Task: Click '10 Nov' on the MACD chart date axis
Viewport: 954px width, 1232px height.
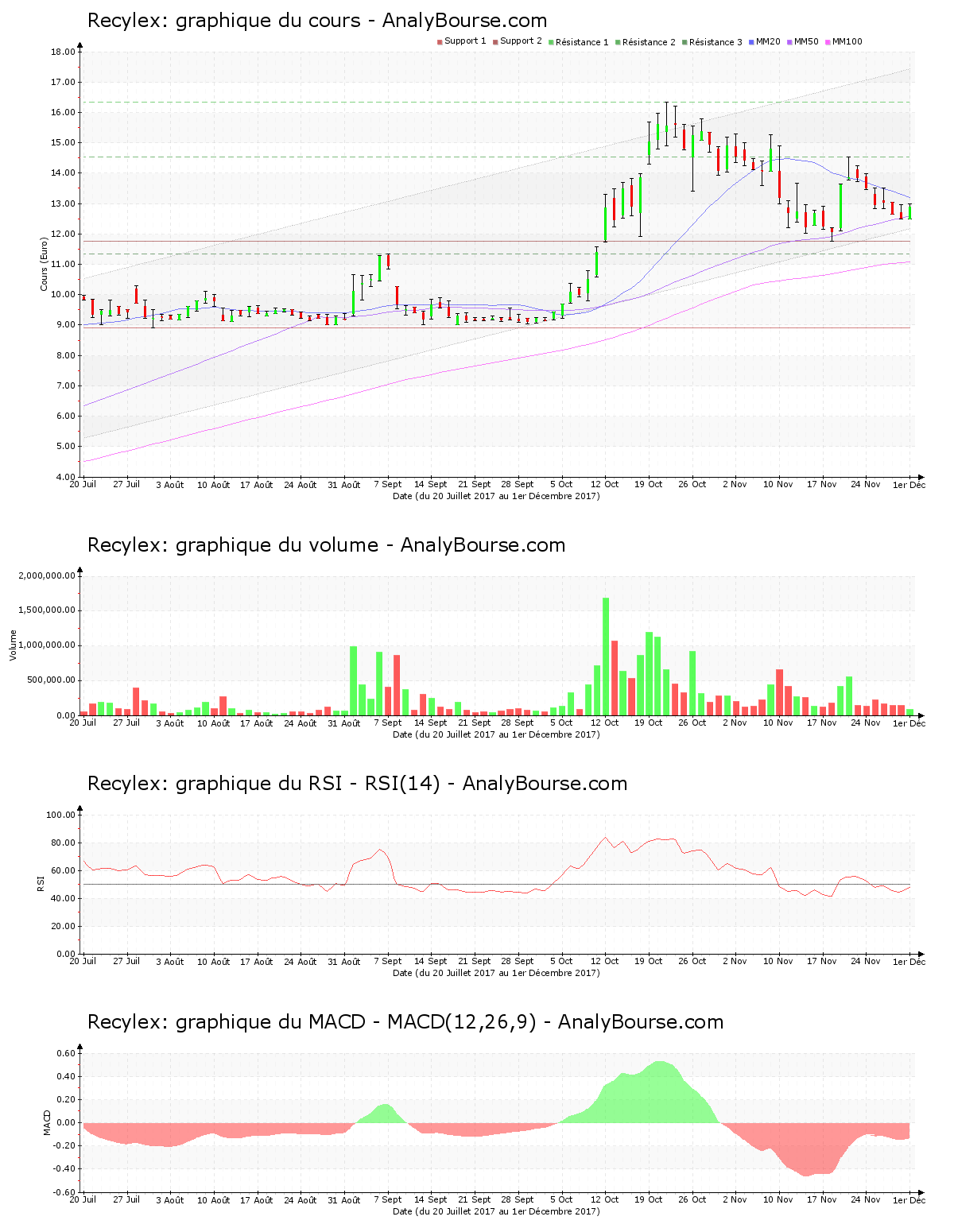Action: click(x=778, y=1199)
